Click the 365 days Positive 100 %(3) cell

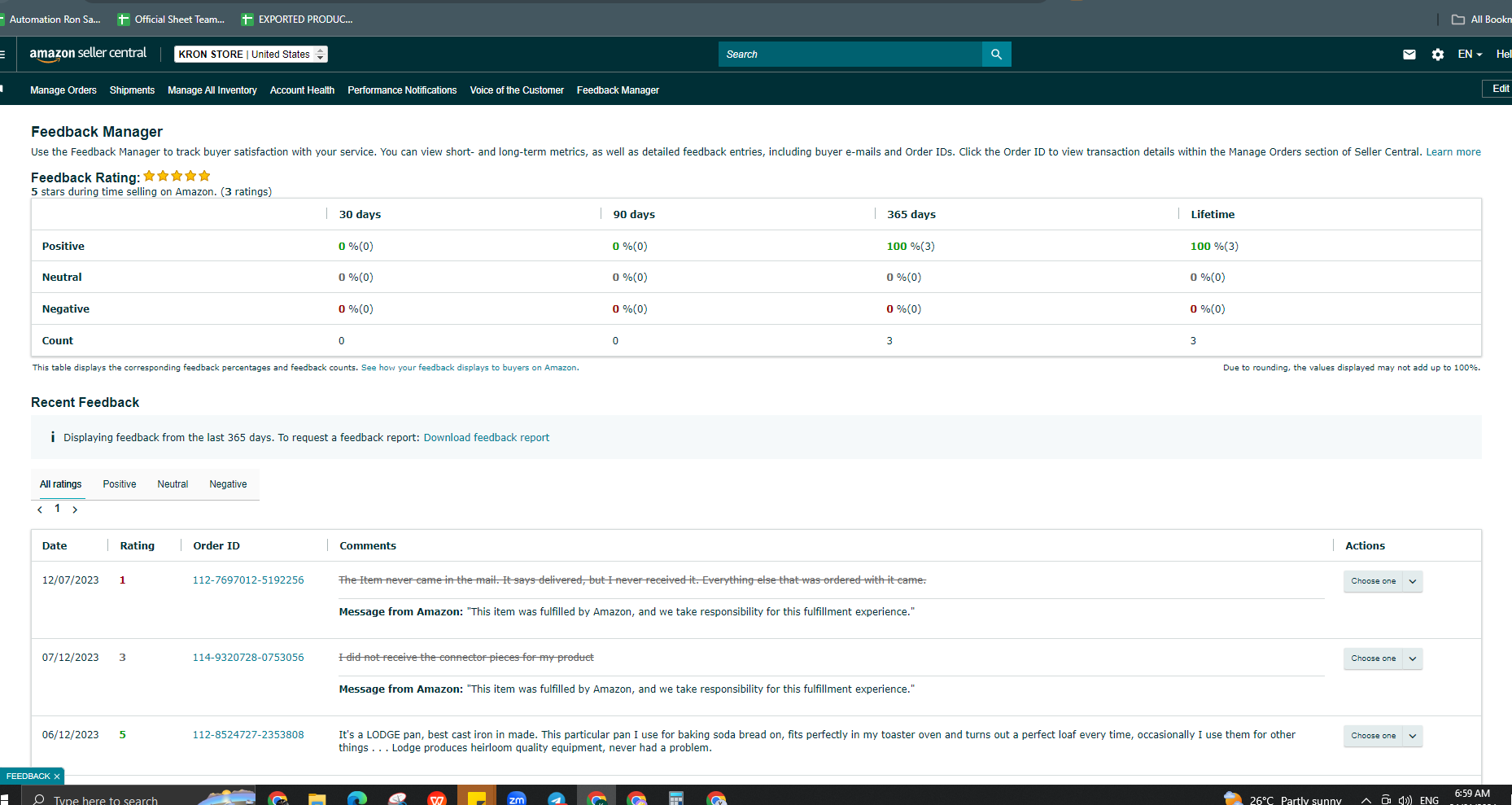coord(911,247)
